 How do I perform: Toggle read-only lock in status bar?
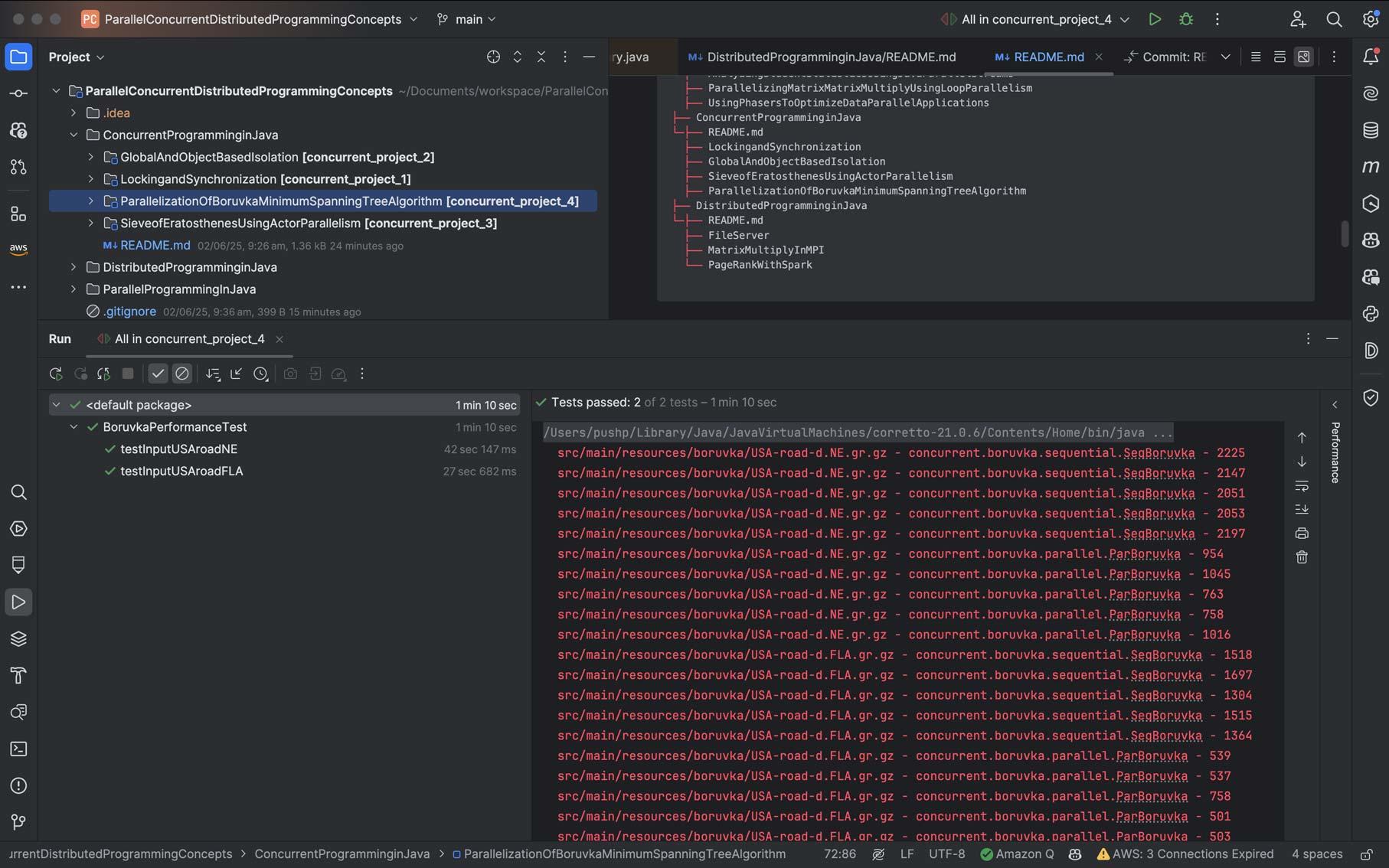coord(1367,854)
